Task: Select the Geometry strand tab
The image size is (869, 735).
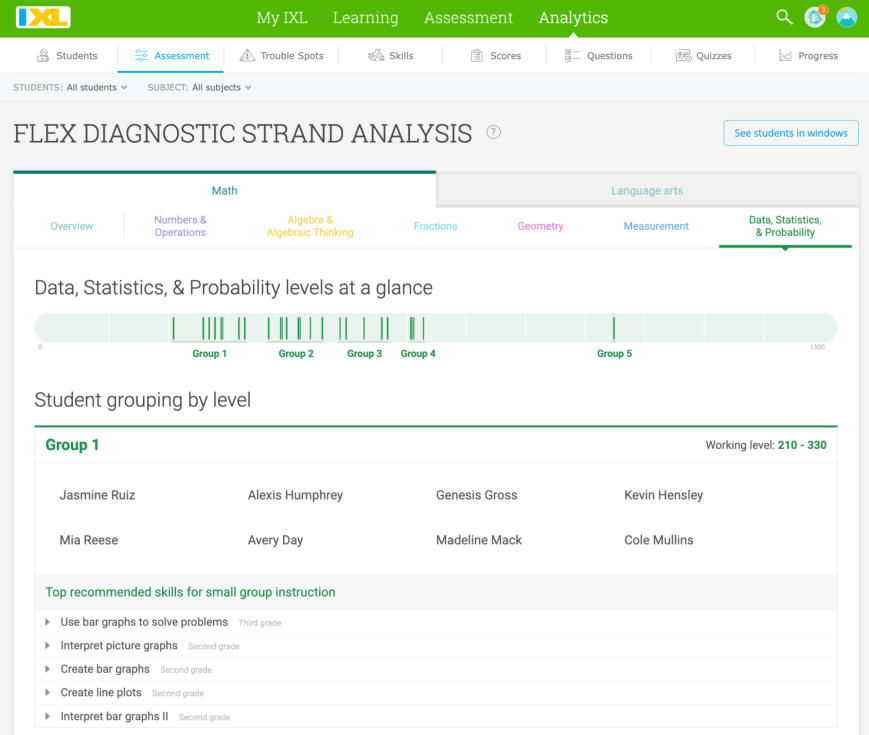Action: pos(540,226)
